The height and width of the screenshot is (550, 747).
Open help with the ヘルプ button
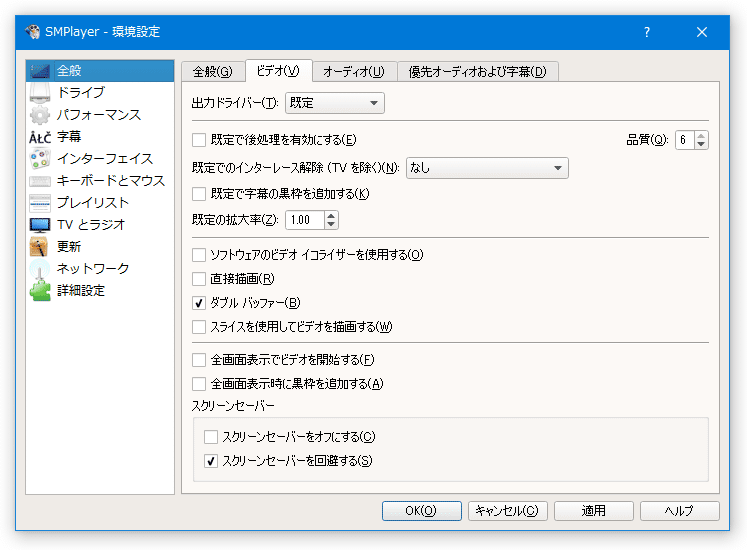point(679,511)
